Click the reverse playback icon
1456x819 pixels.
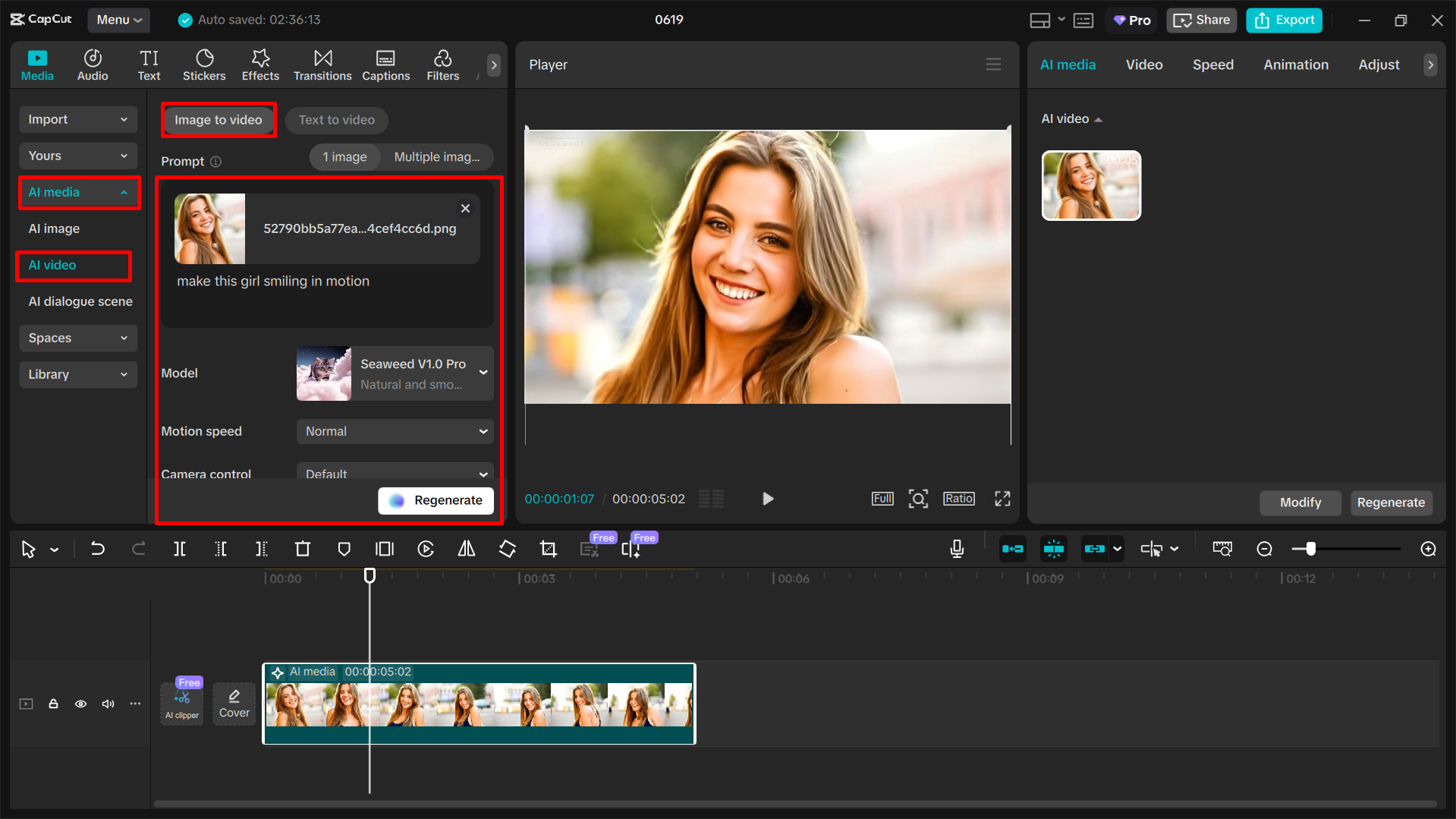coord(426,549)
